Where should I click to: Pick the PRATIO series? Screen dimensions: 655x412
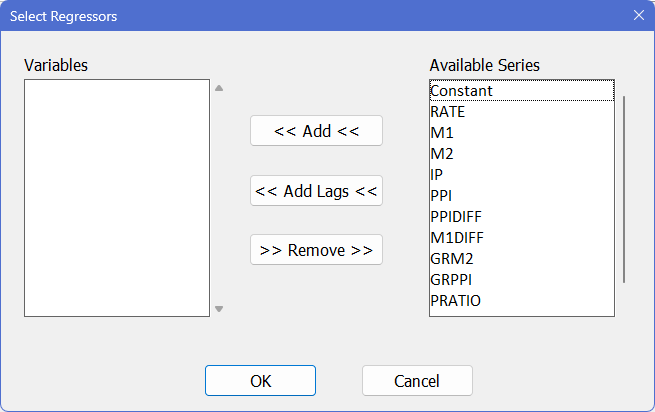click(x=455, y=300)
